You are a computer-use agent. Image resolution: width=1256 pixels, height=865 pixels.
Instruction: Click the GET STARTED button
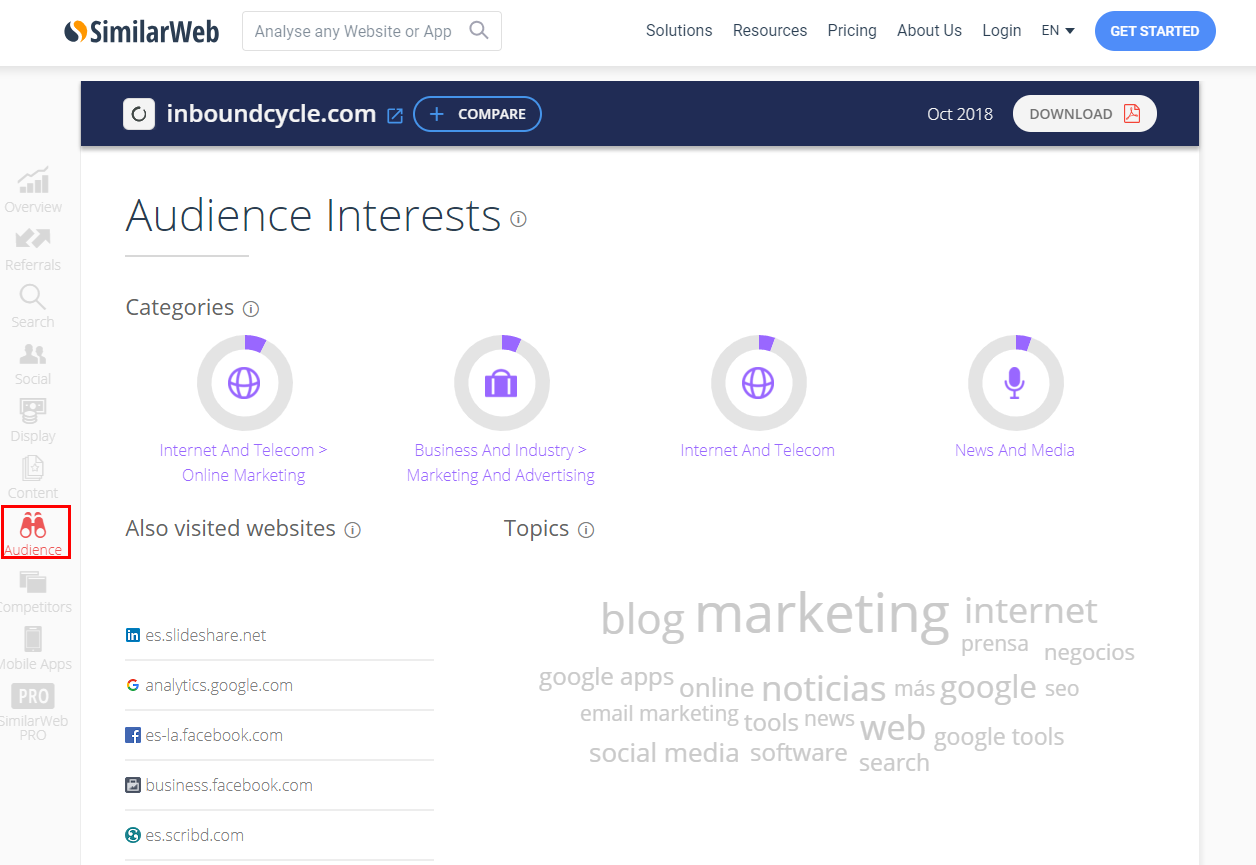pyautogui.click(x=1155, y=31)
